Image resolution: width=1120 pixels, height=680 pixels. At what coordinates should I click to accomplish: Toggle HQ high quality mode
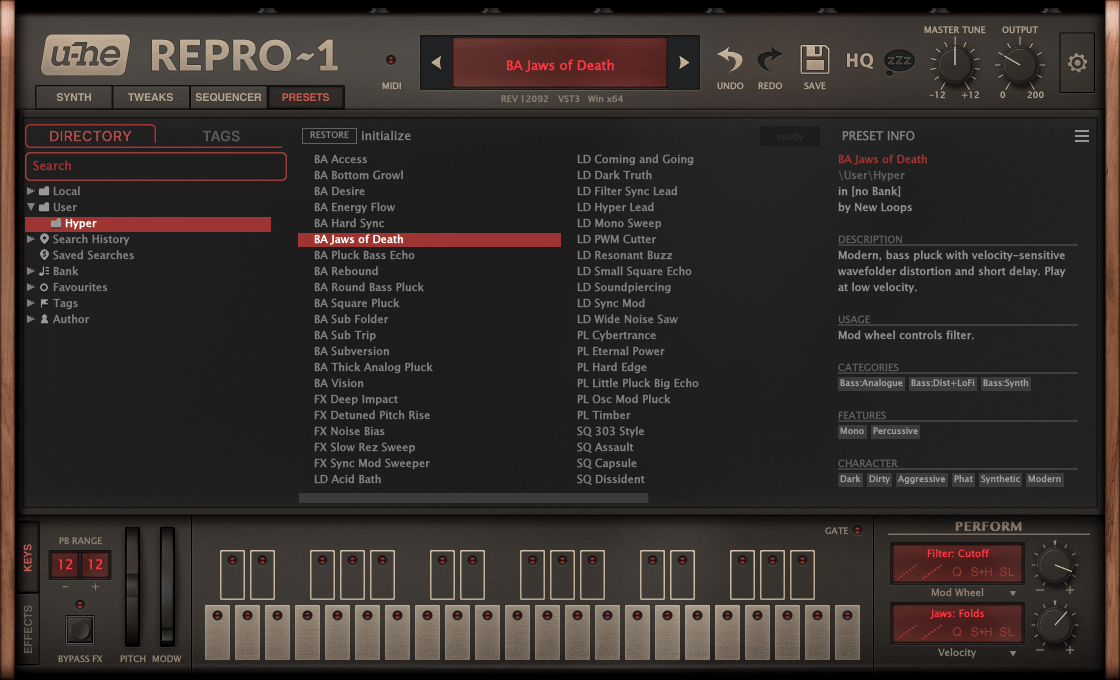coord(859,61)
